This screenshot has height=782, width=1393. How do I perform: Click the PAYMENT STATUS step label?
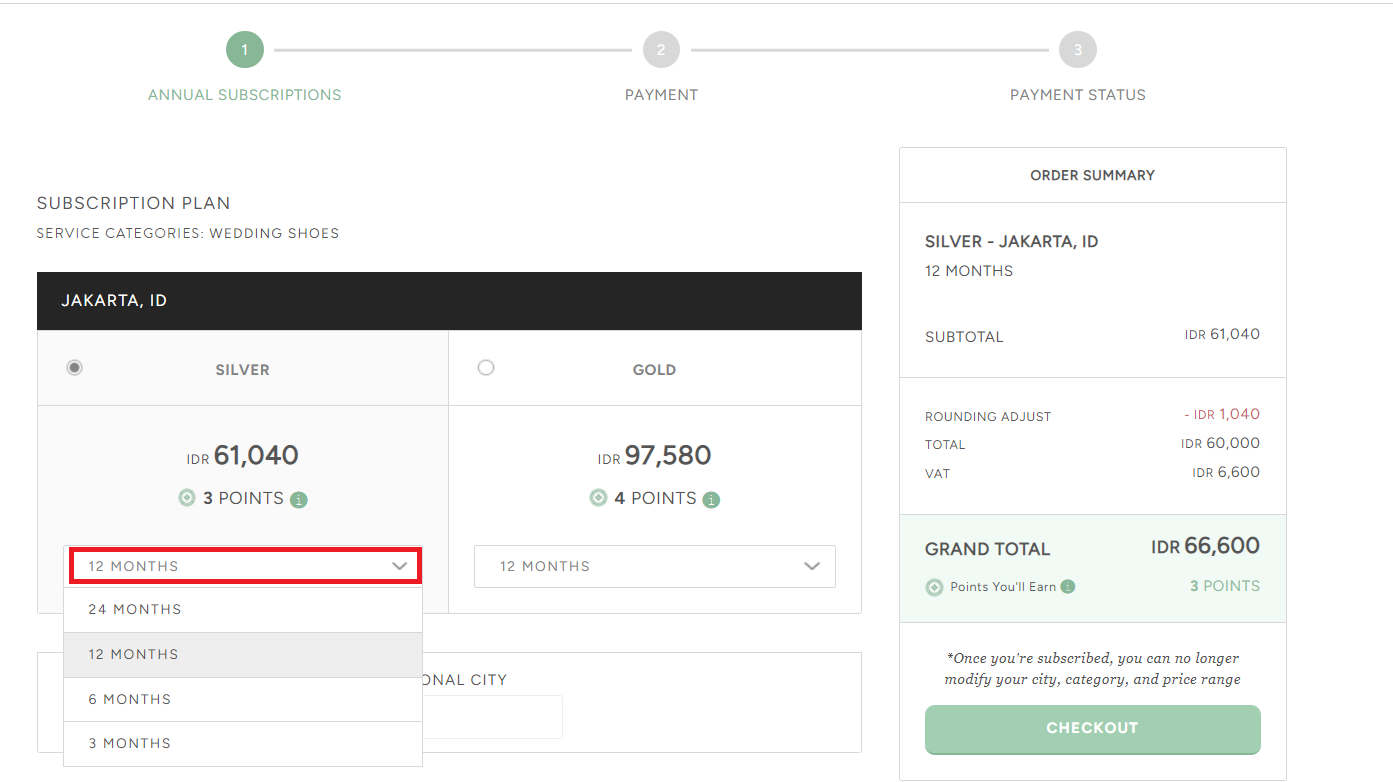[1078, 95]
